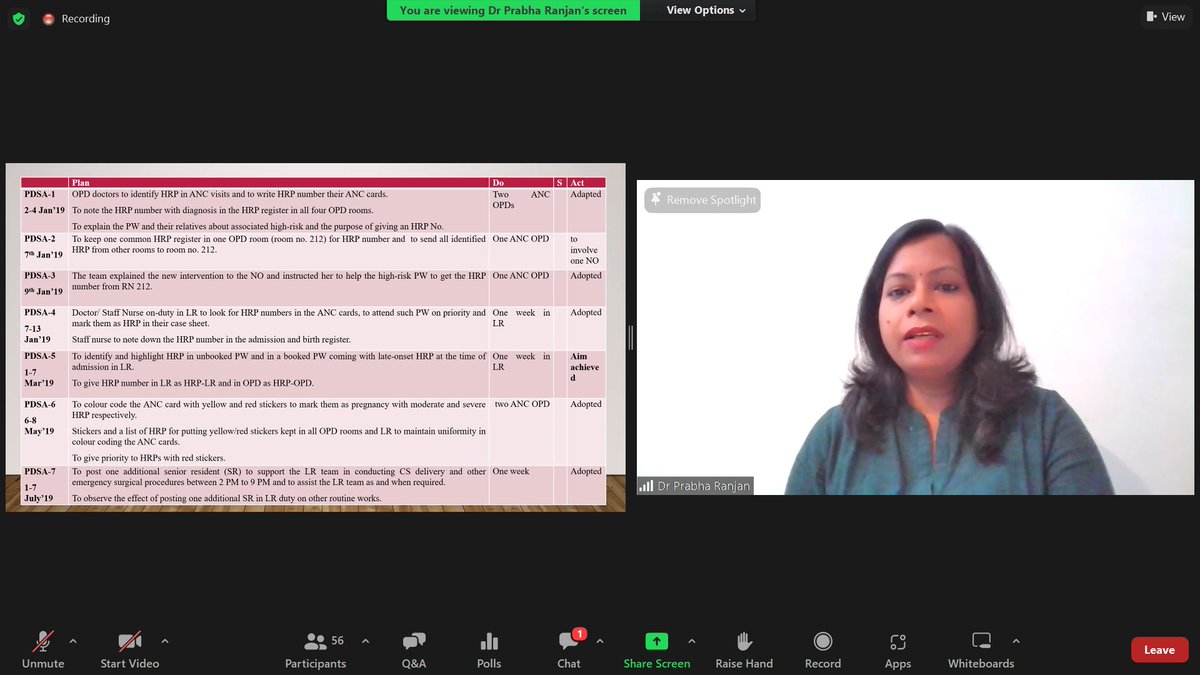The image size is (1200, 675).
Task: Click the red Leave button
Action: point(1159,650)
